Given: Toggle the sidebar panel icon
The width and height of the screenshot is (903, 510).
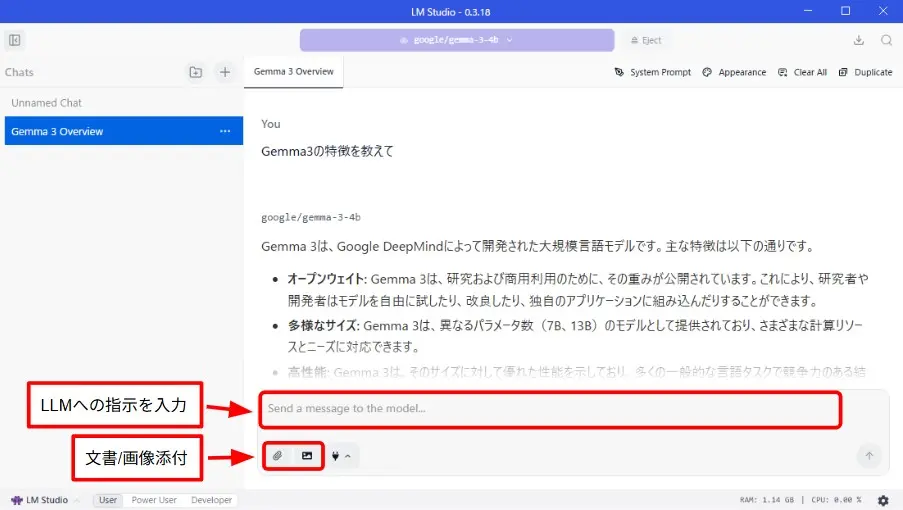Looking at the screenshot, I should (x=14, y=40).
